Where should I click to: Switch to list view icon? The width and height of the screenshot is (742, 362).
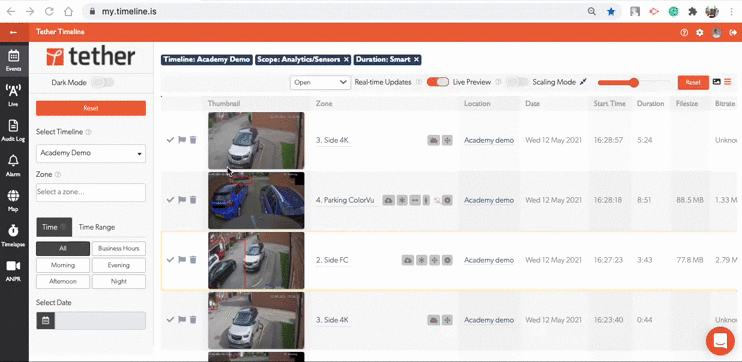point(728,82)
